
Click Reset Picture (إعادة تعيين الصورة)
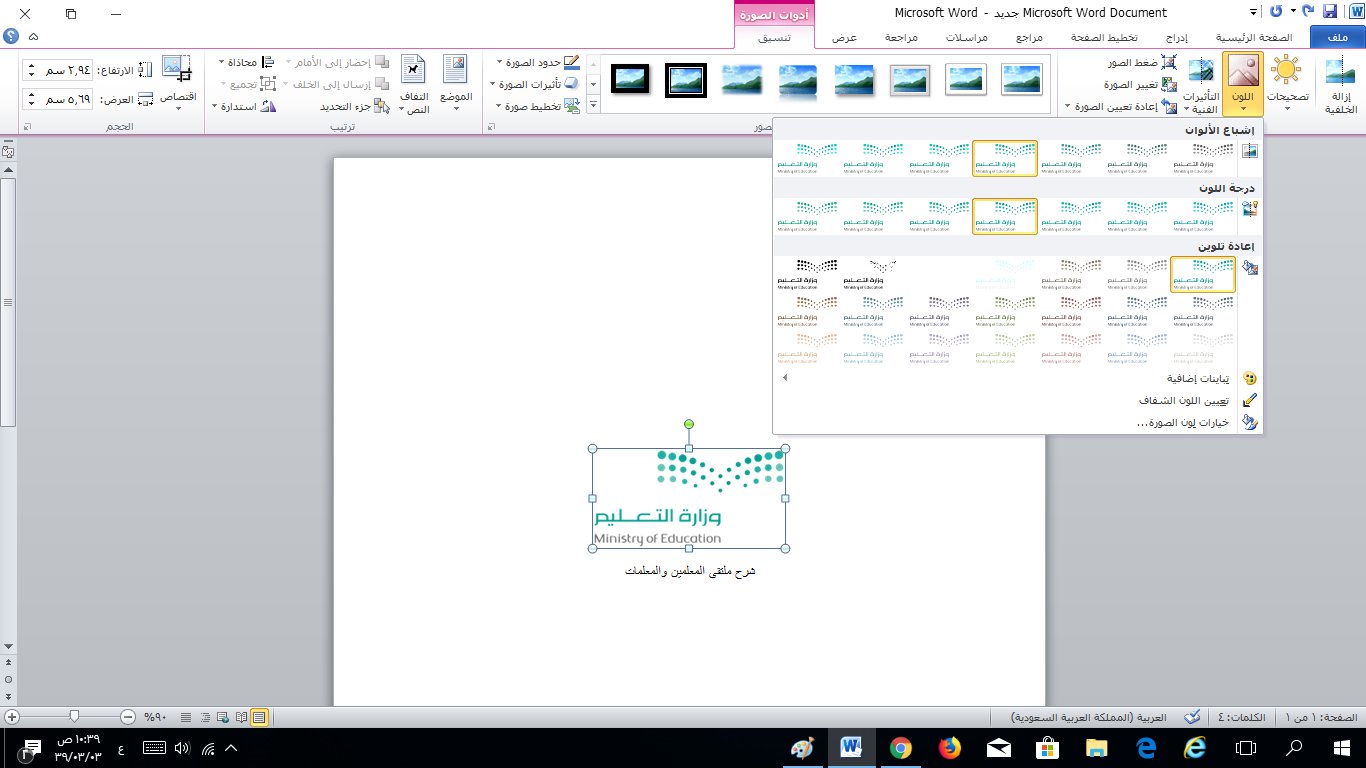pos(1121,107)
